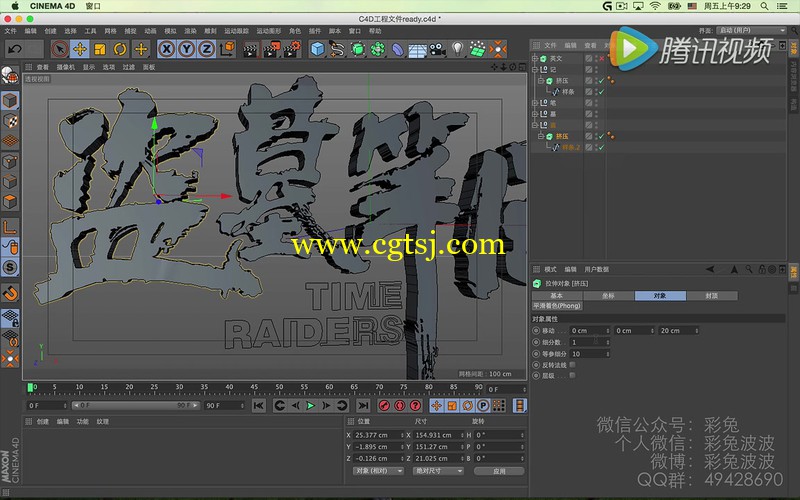Open the viewport 摄像机 menu
Screen dimensions: 800x500
[x=65, y=67]
